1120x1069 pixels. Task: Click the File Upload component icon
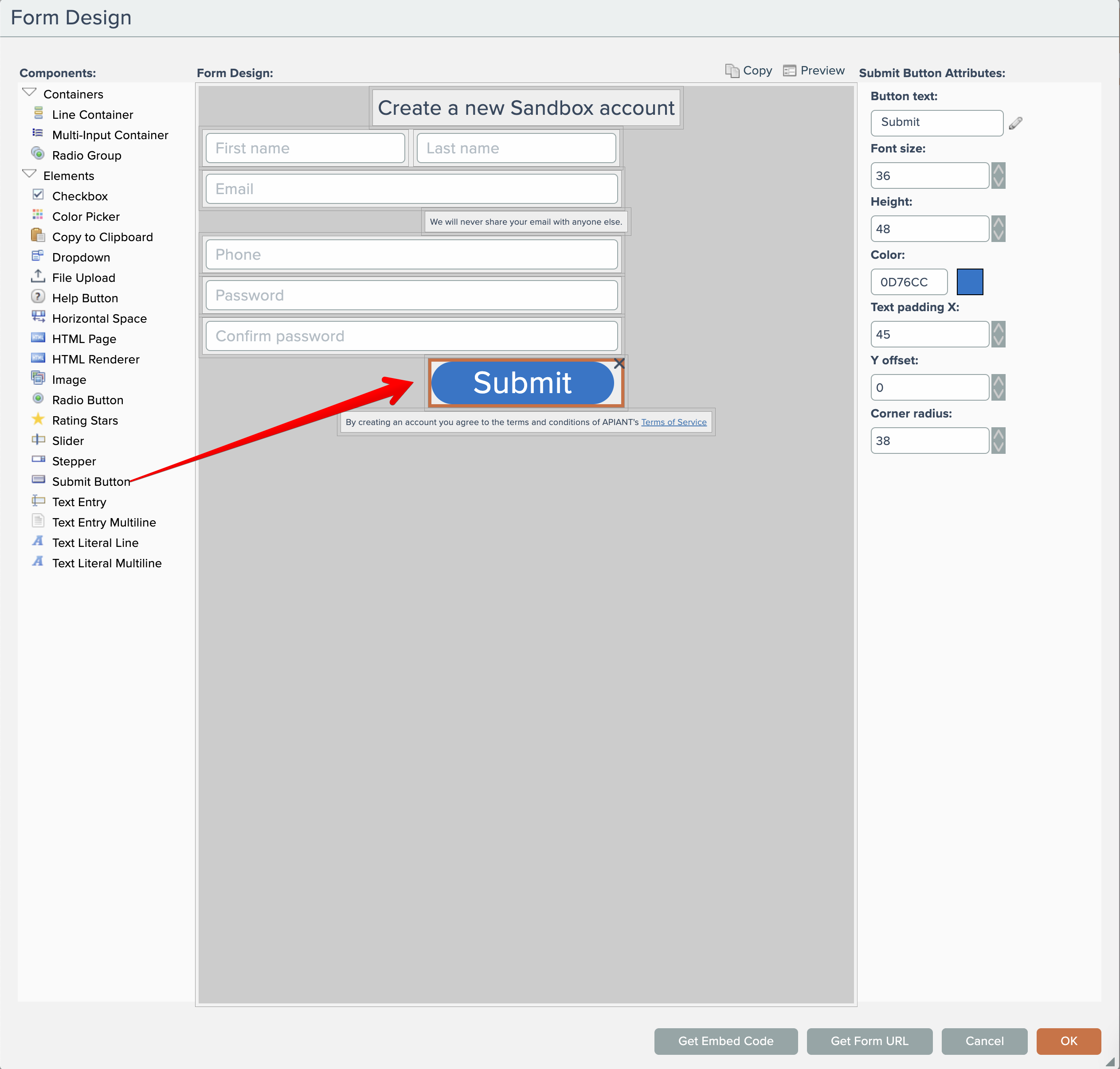(38, 277)
